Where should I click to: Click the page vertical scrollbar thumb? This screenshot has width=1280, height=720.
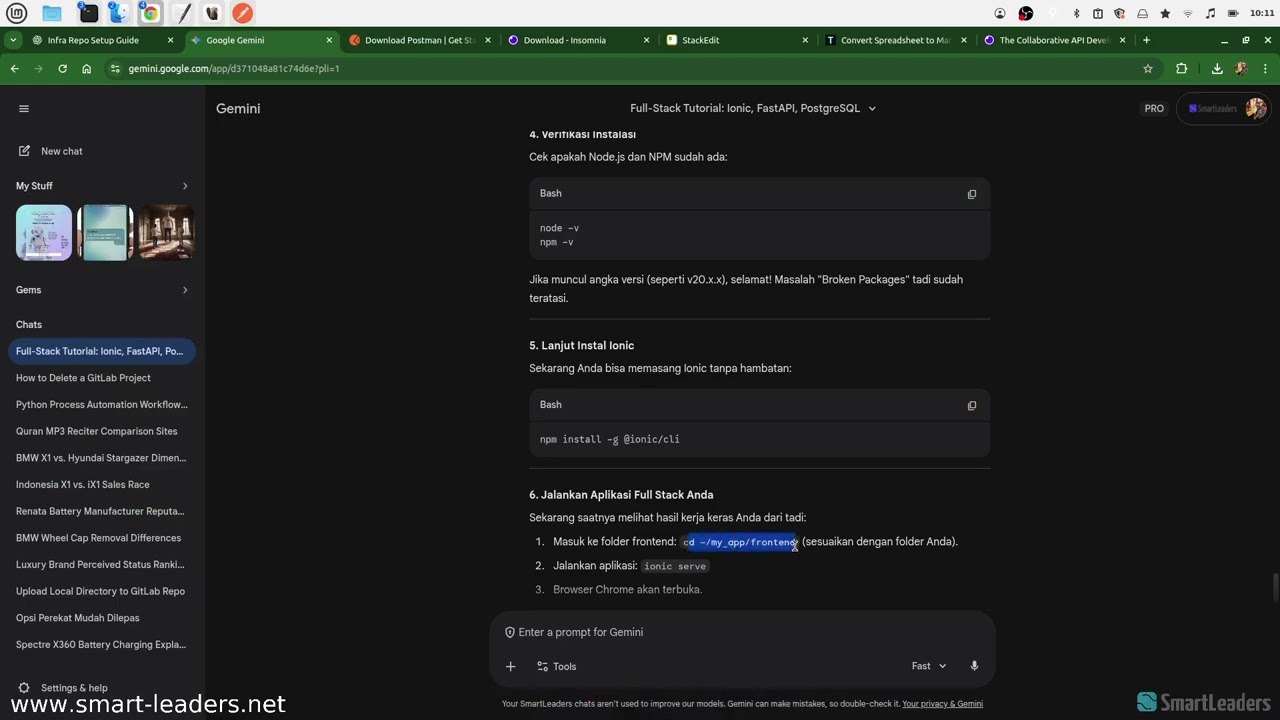coord(1275,586)
